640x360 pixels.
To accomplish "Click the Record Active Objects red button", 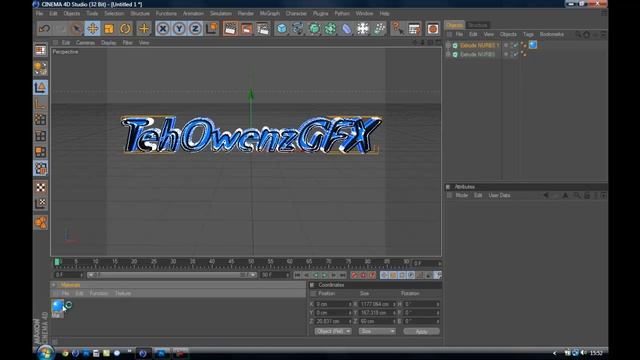I will tap(354, 276).
